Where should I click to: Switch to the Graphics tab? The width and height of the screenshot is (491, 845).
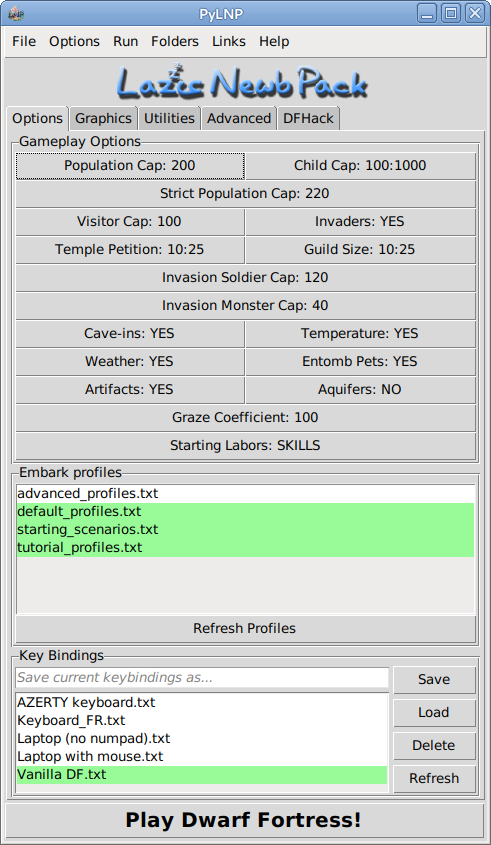pos(103,119)
